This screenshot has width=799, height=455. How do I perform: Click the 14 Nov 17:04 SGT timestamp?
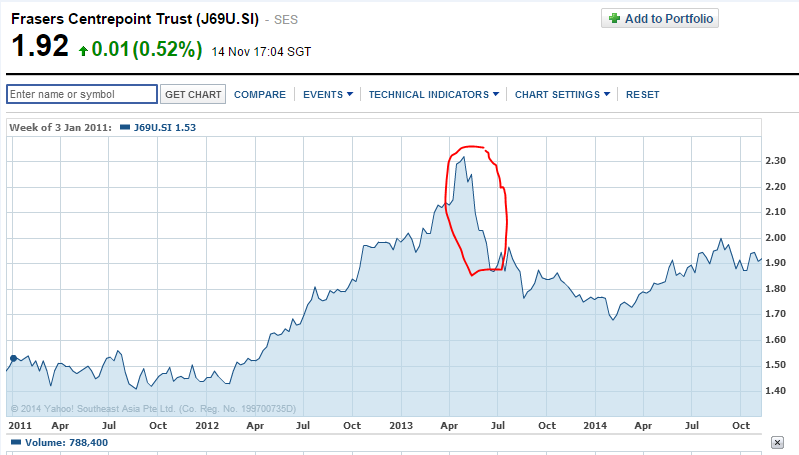click(x=261, y=51)
